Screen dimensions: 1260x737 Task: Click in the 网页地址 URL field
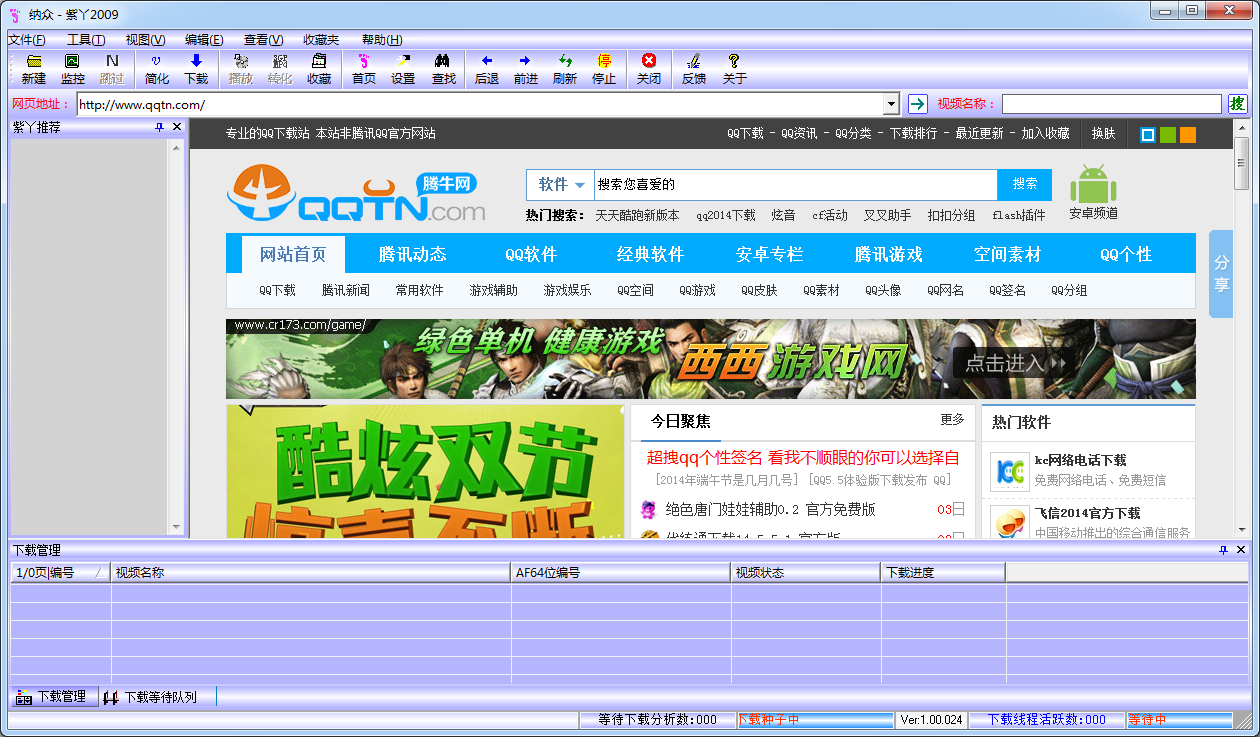[x=480, y=104]
